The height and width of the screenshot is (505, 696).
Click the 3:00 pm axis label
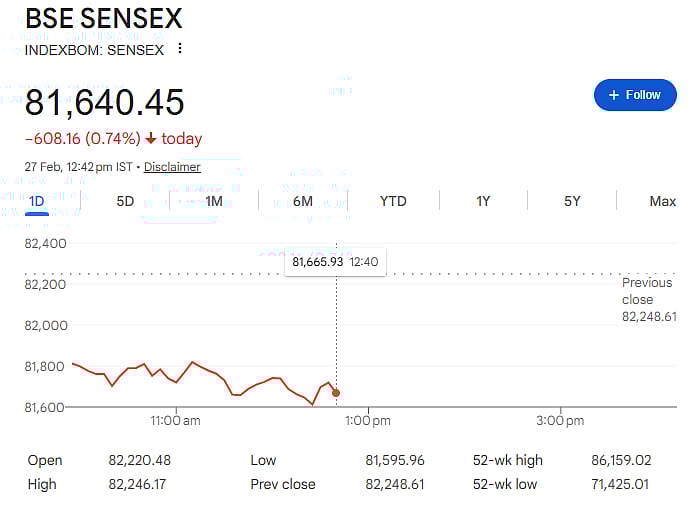click(560, 421)
